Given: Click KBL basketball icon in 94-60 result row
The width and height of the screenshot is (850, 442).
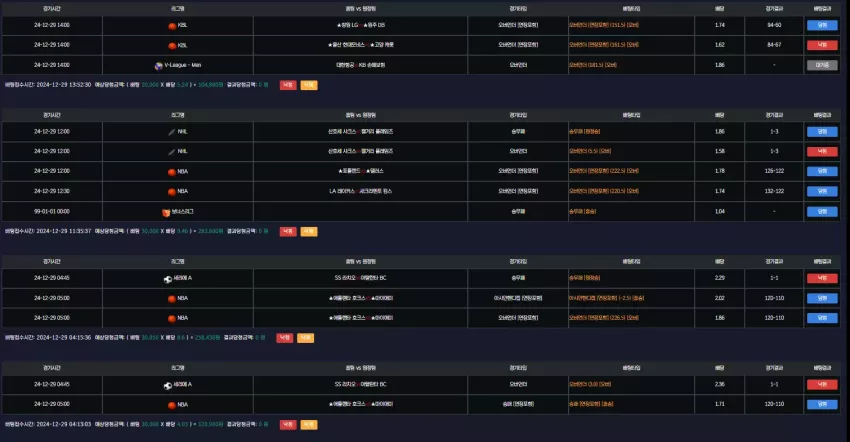Looking at the screenshot, I should (x=172, y=26).
